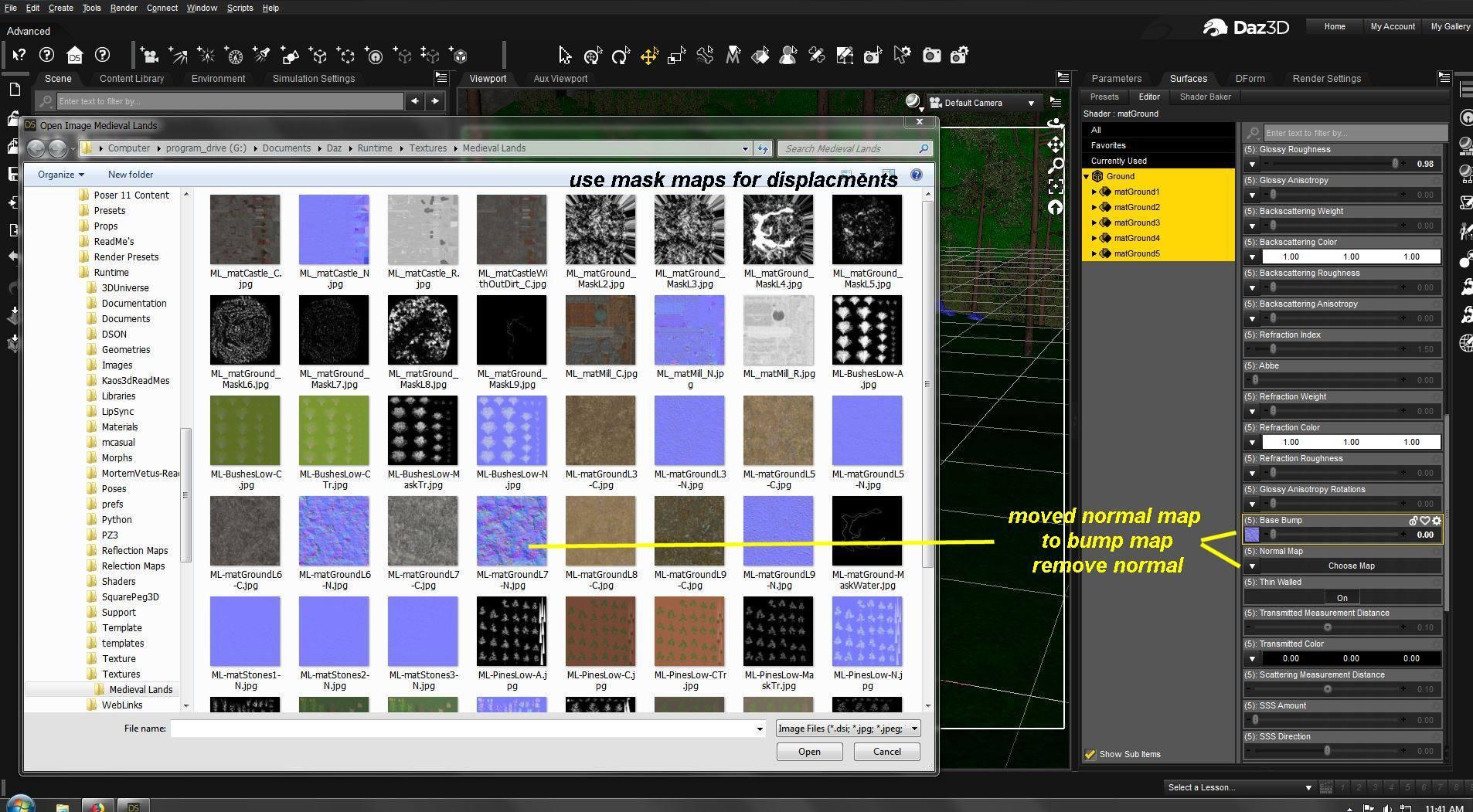Image resolution: width=1473 pixels, height=812 pixels.
Task: Uncheck the Show Sub Items checkbox
Action: (1090, 754)
